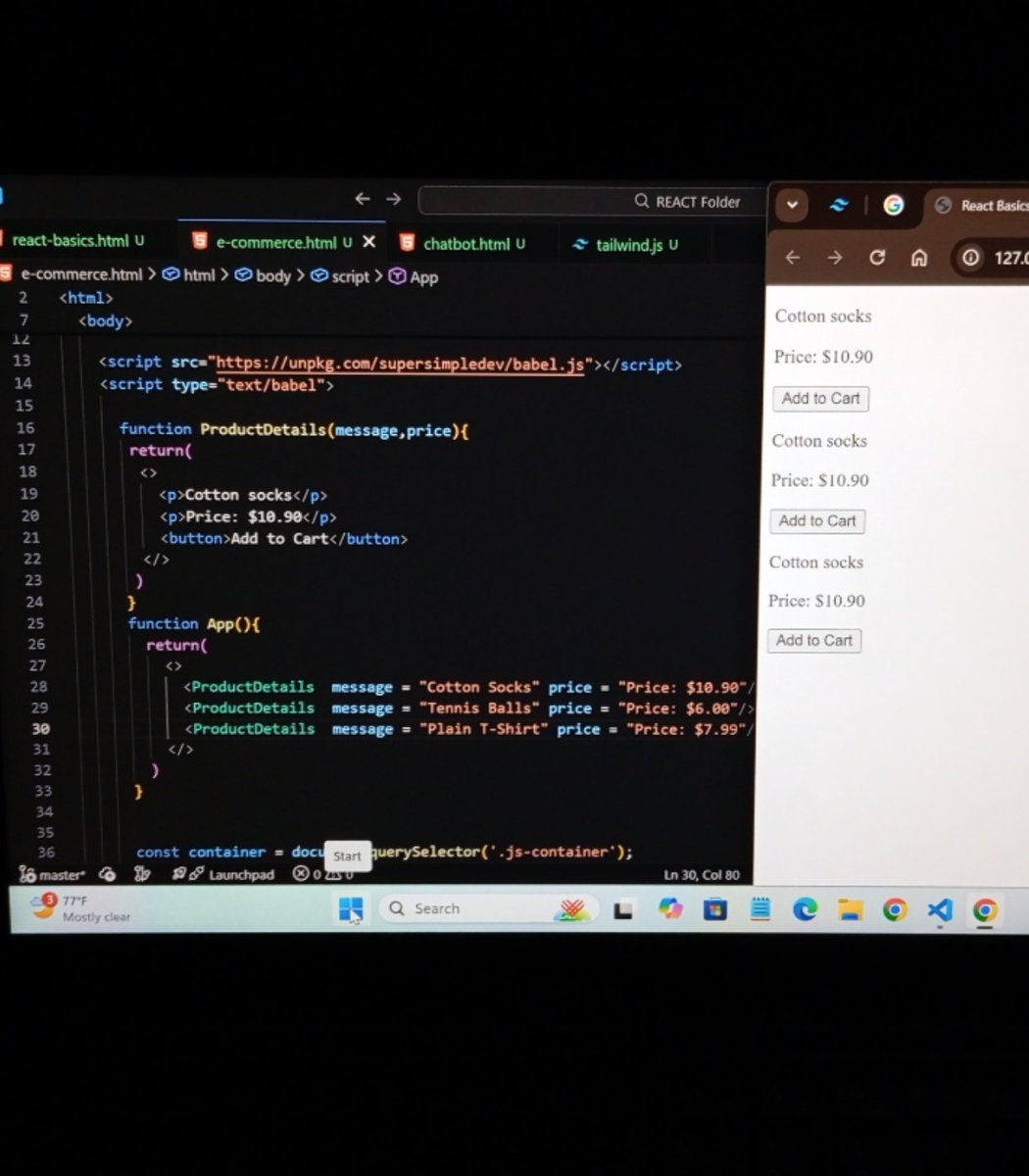Click the first Add to Cart button
The height and width of the screenshot is (1176, 1029).
(820, 399)
